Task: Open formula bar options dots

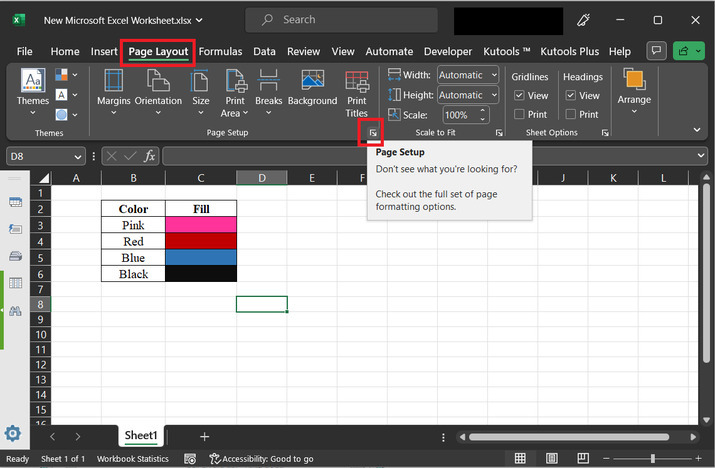Action: (93, 156)
